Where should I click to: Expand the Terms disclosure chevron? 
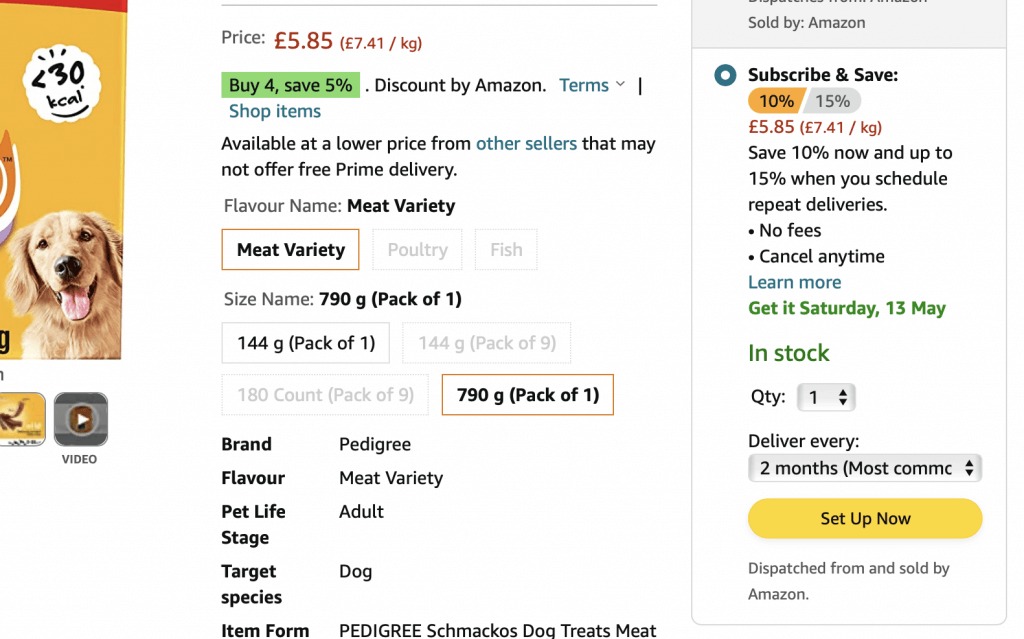coord(620,85)
